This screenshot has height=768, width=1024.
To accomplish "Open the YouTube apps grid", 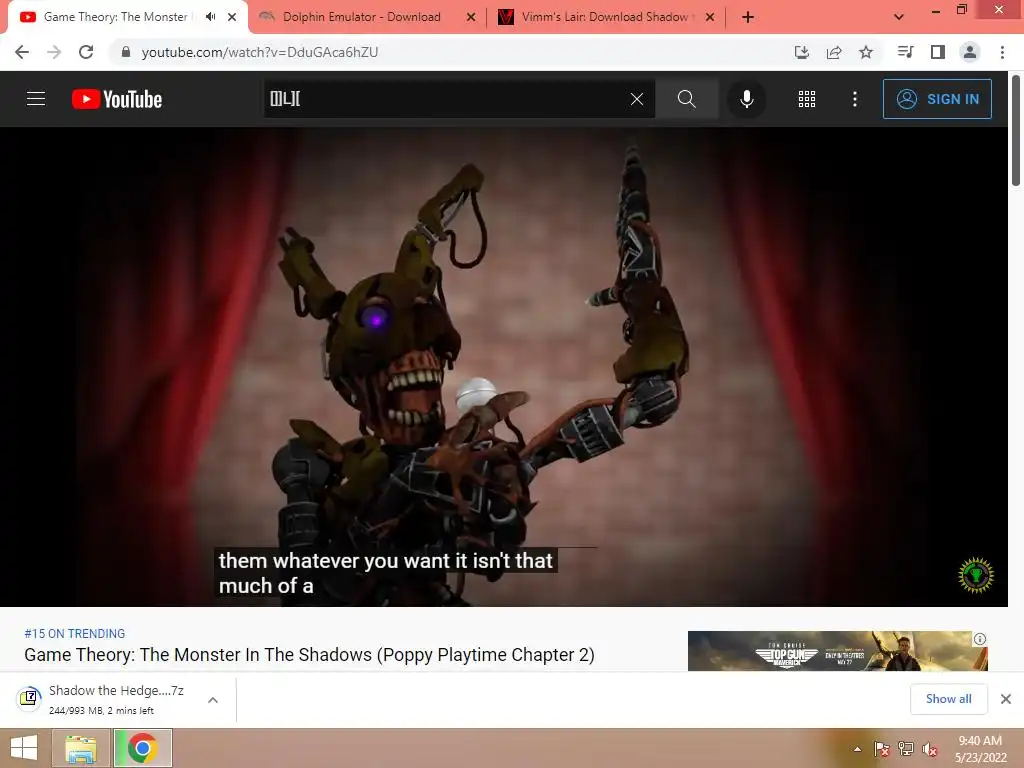I will [x=807, y=99].
